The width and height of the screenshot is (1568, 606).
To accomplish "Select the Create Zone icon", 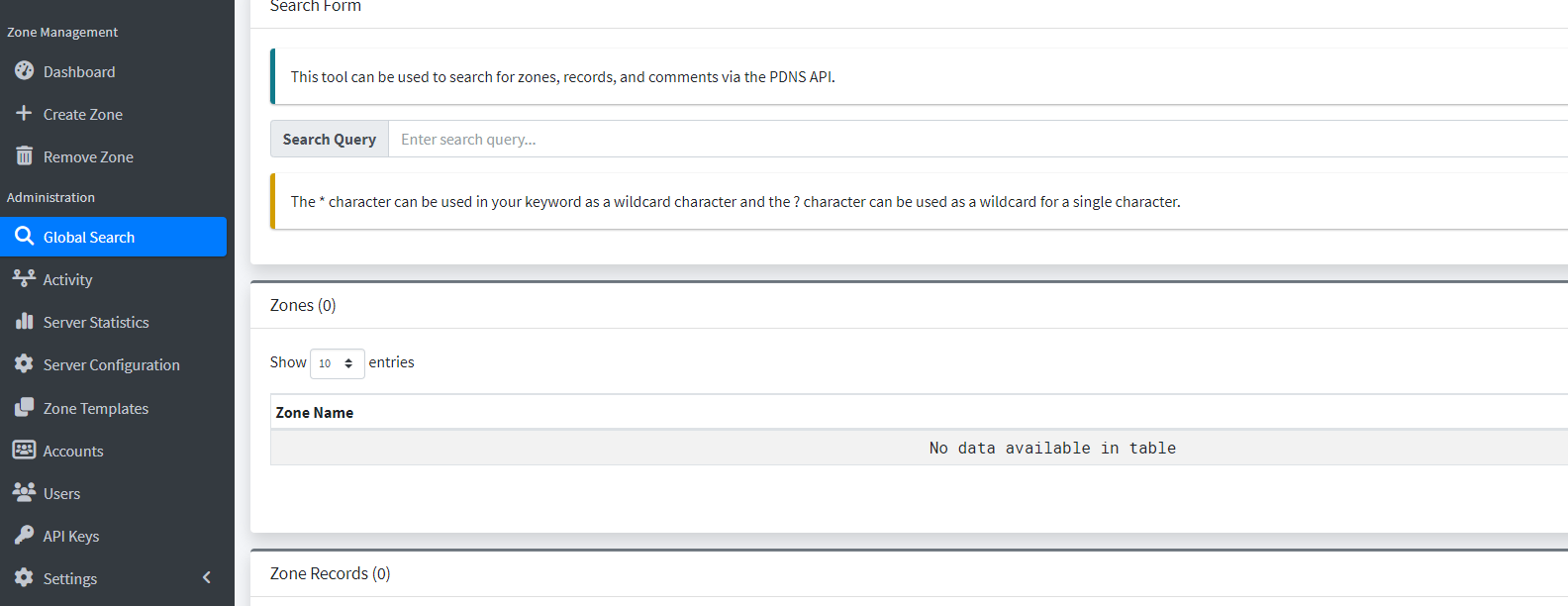I will 24,113.
